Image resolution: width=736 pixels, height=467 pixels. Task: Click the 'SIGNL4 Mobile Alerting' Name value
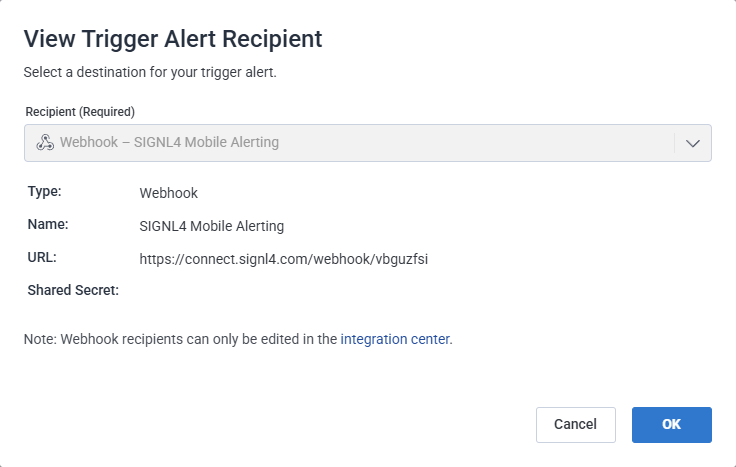point(212,226)
